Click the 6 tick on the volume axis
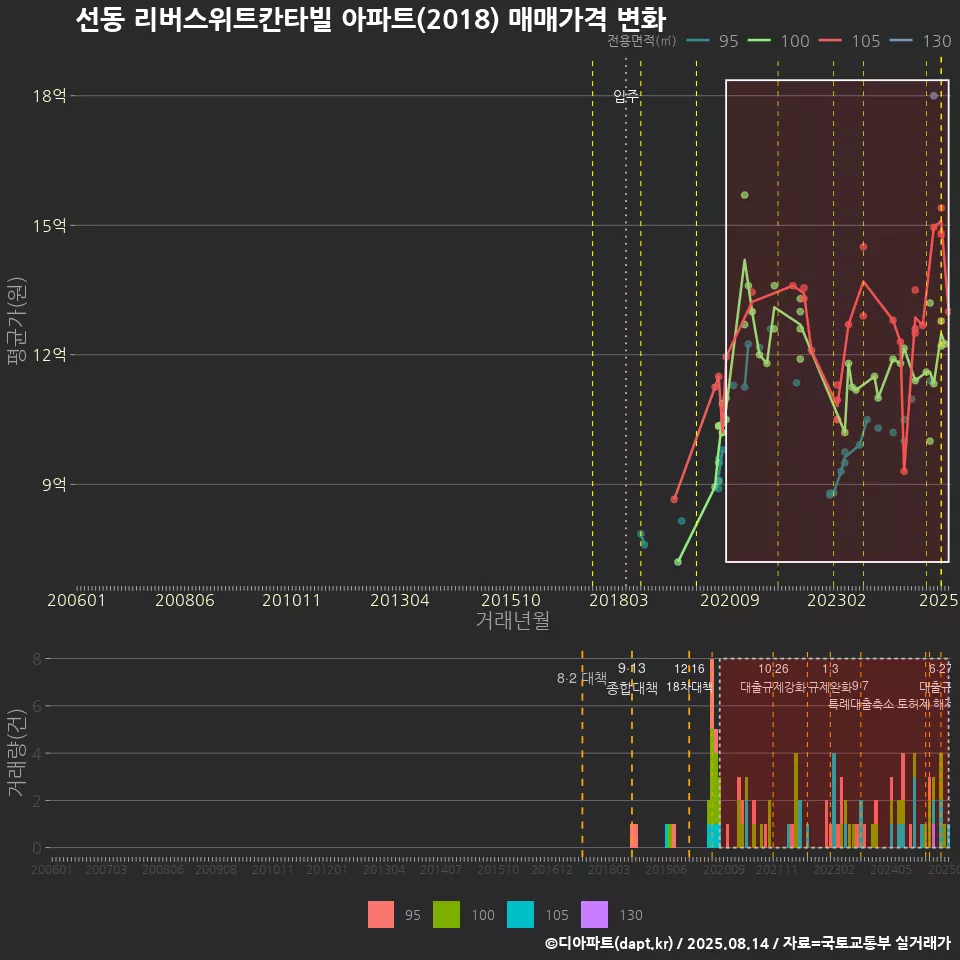 tap(37, 706)
